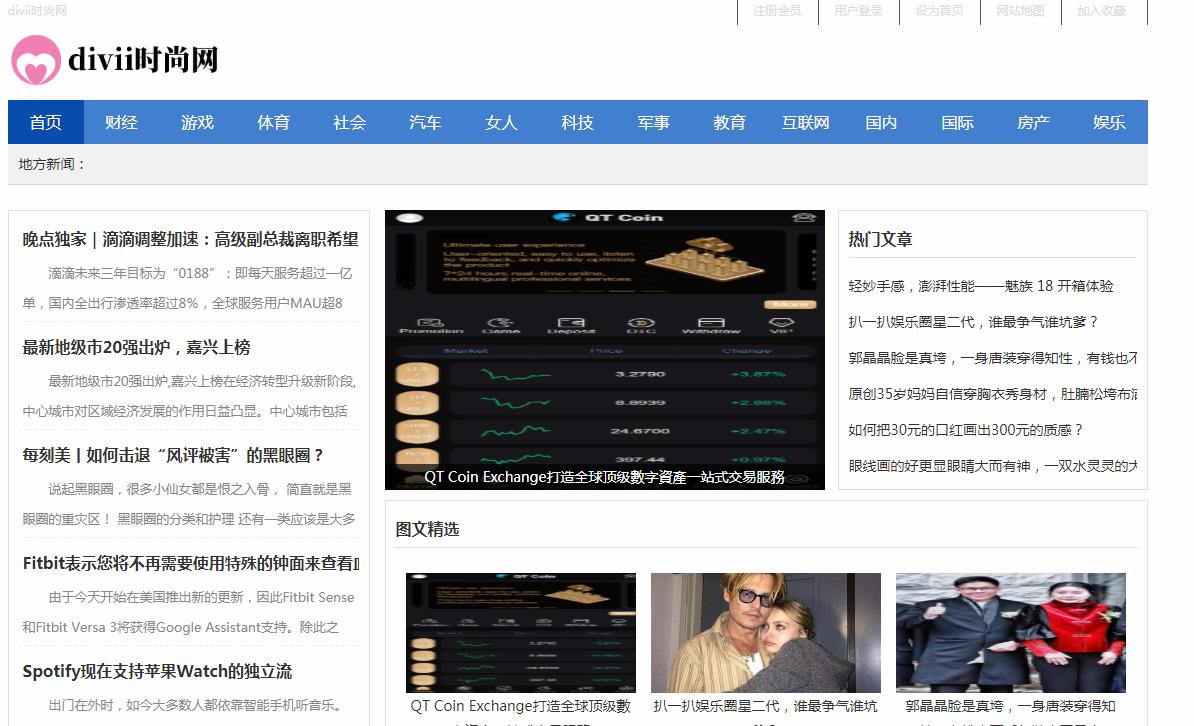Select the 体育 navigation item
This screenshot has height=726, width=1194.
click(x=273, y=122)
